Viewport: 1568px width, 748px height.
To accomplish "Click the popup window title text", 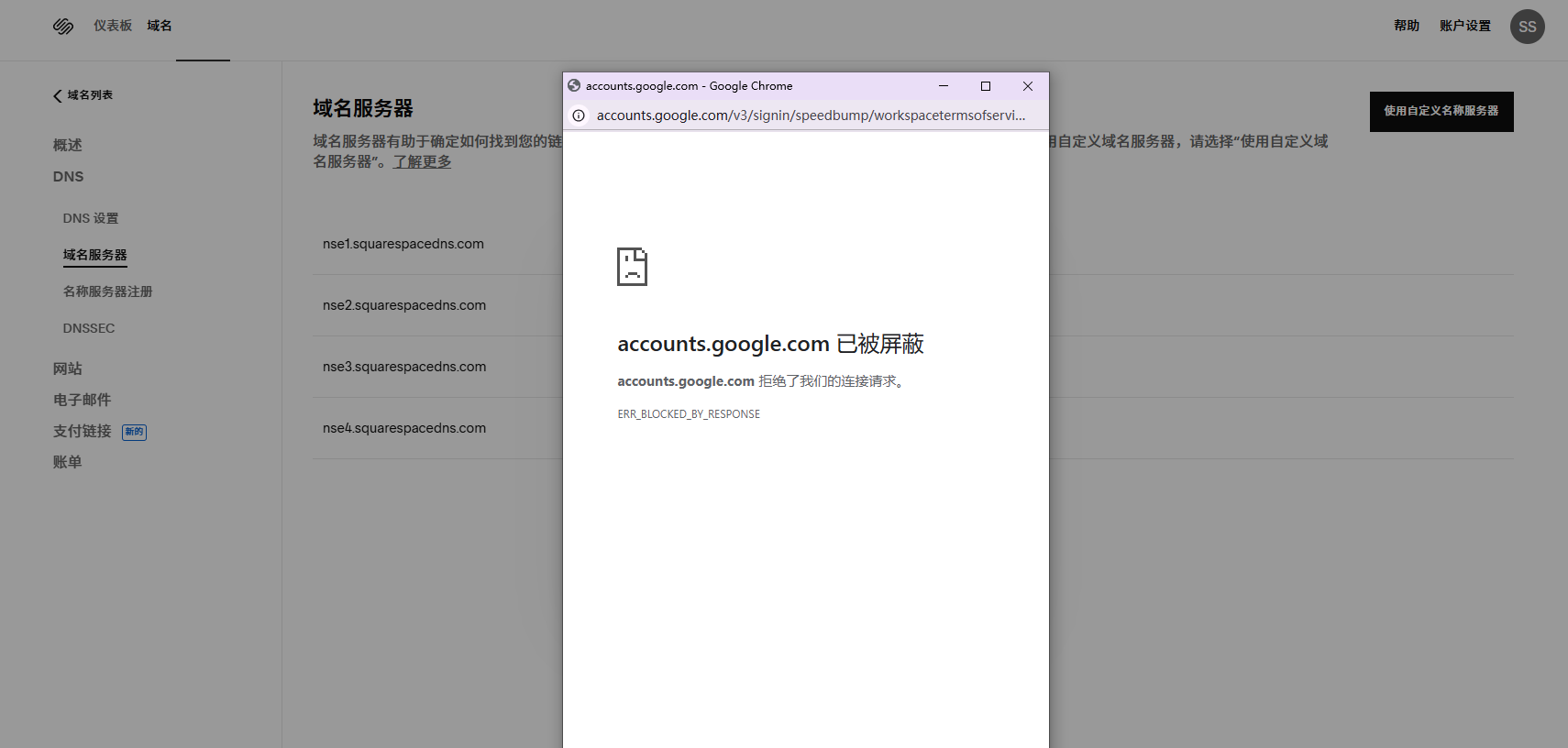I will pyautogui.click(x=690, y=86).
